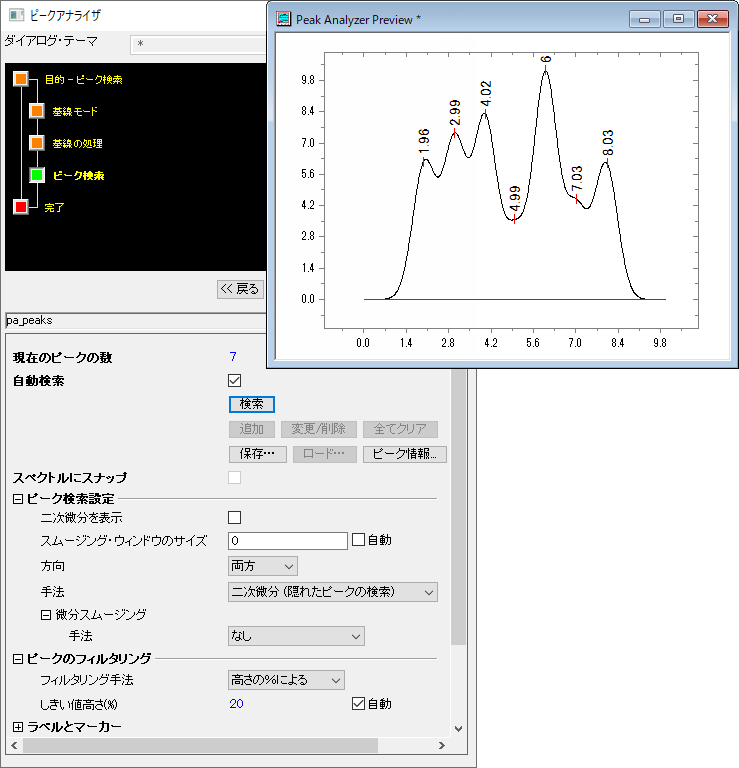Collapse the 微分スムージング subsection

[46, 615]
